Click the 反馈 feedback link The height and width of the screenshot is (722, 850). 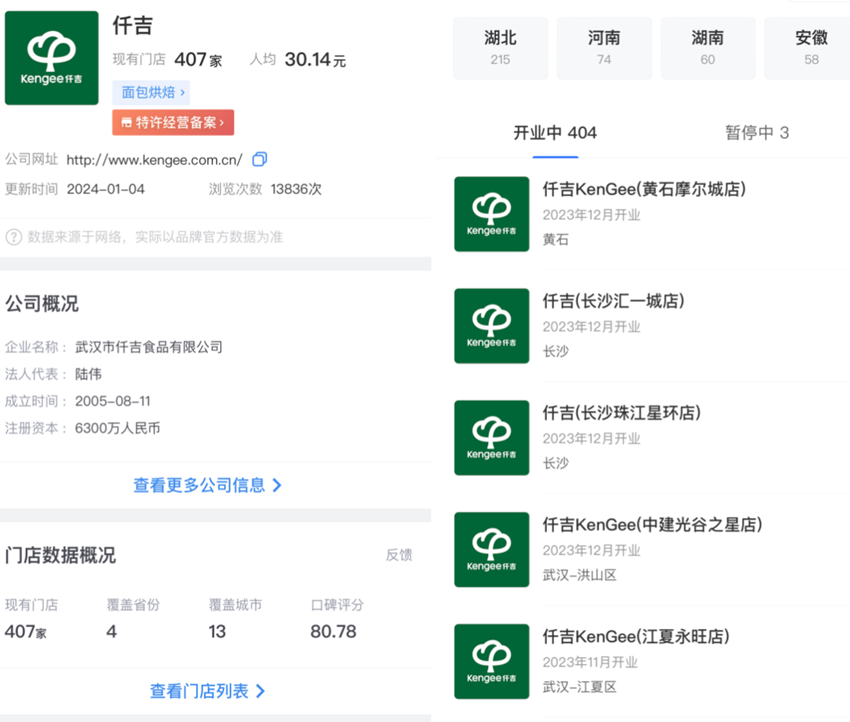coord(399,555)
